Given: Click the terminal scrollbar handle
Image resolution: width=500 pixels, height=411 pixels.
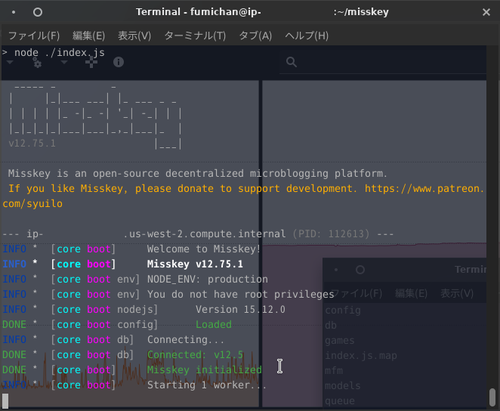Looking at the screenshot, I should pos(492,397).
